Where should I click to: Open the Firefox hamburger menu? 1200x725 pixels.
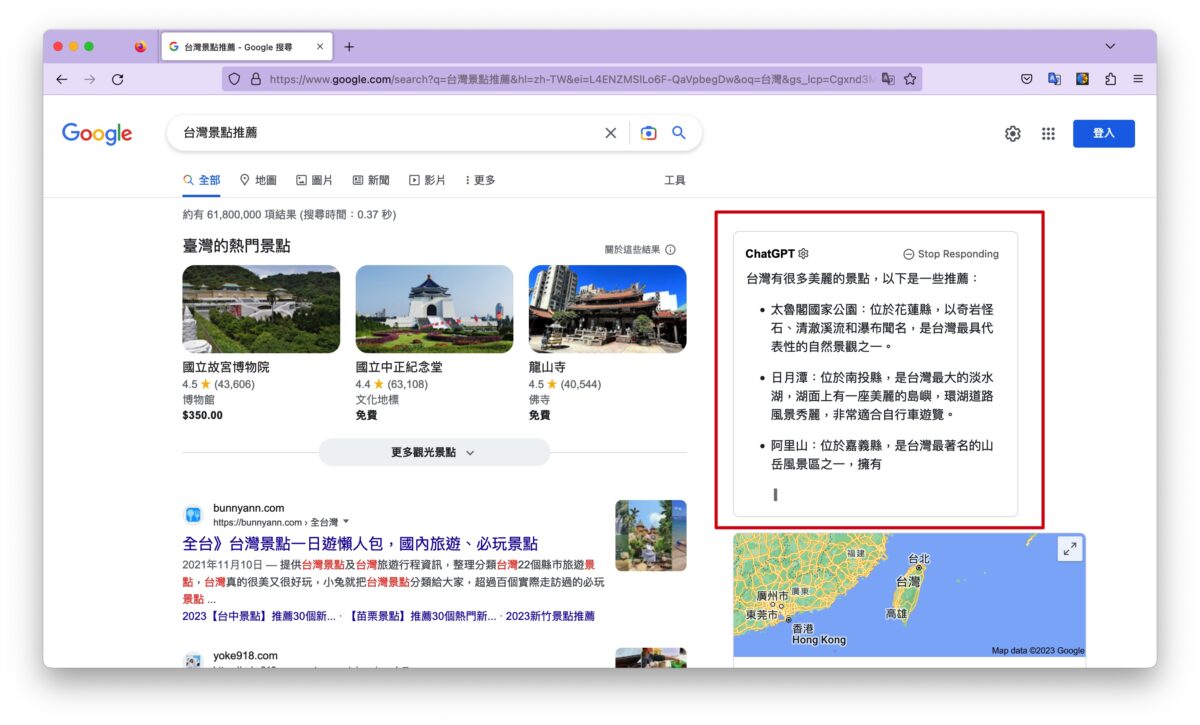tap(1138, 79)
